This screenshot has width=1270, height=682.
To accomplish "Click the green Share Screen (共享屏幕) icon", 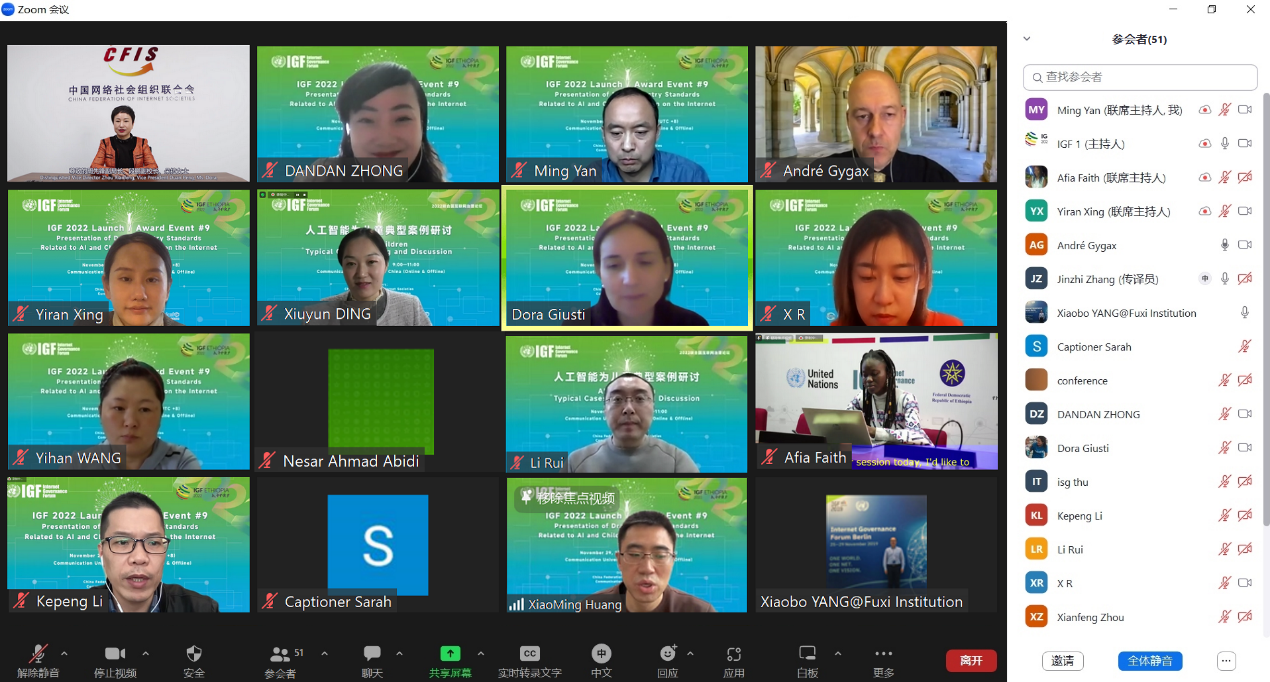I will (450, 654).
